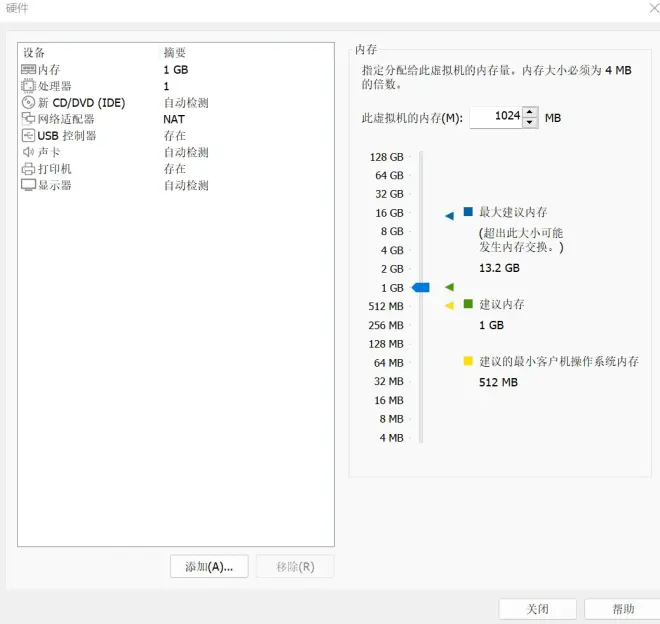Click the 8 GB slider scale label
Screen dimensions: 660x624
[x=392, y=231]
